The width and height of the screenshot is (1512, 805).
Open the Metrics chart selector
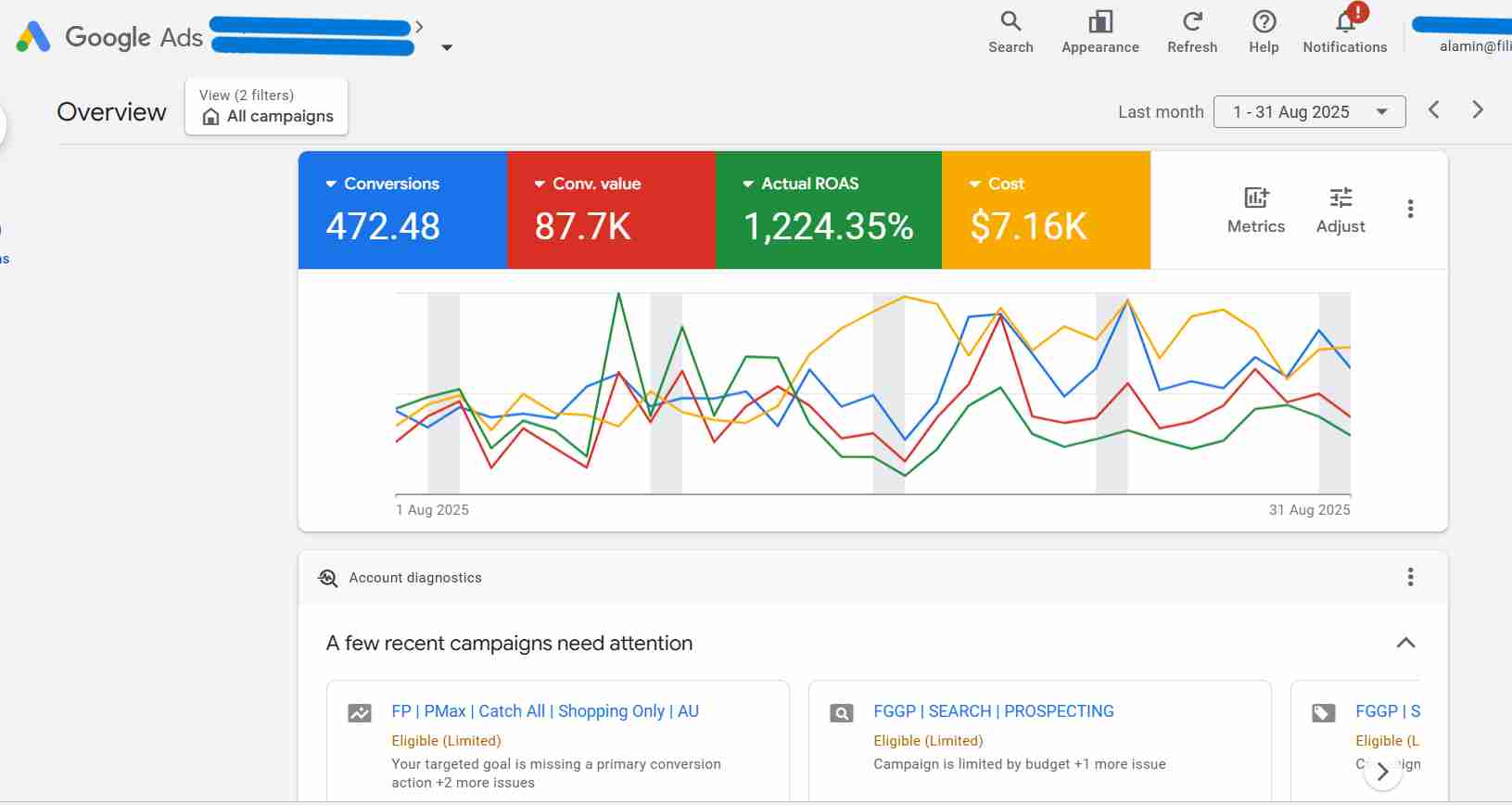[x=1255, y=198]
